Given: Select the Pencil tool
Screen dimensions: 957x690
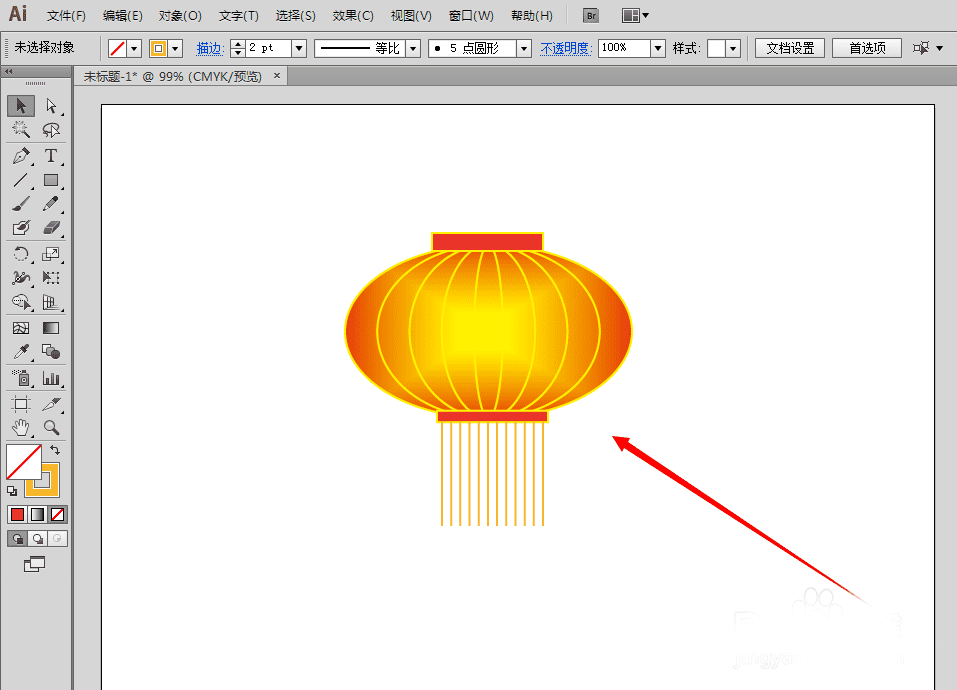Looking at the screenshot, I should click(51, 204).
